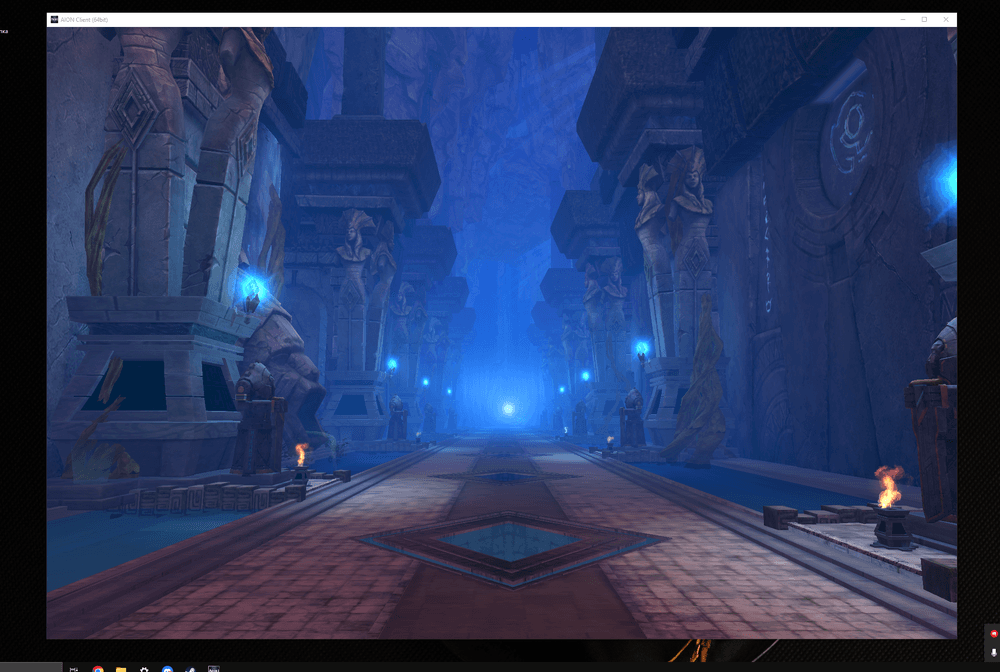This screenshot has width=1000, height=672.
Task: Minimize the AION Client window
Action: tap(901, 19)
